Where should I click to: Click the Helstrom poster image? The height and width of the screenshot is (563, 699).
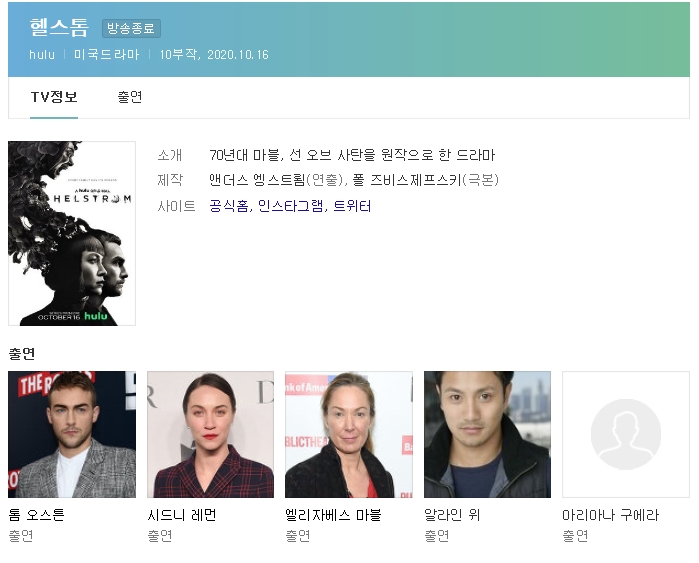72,233
